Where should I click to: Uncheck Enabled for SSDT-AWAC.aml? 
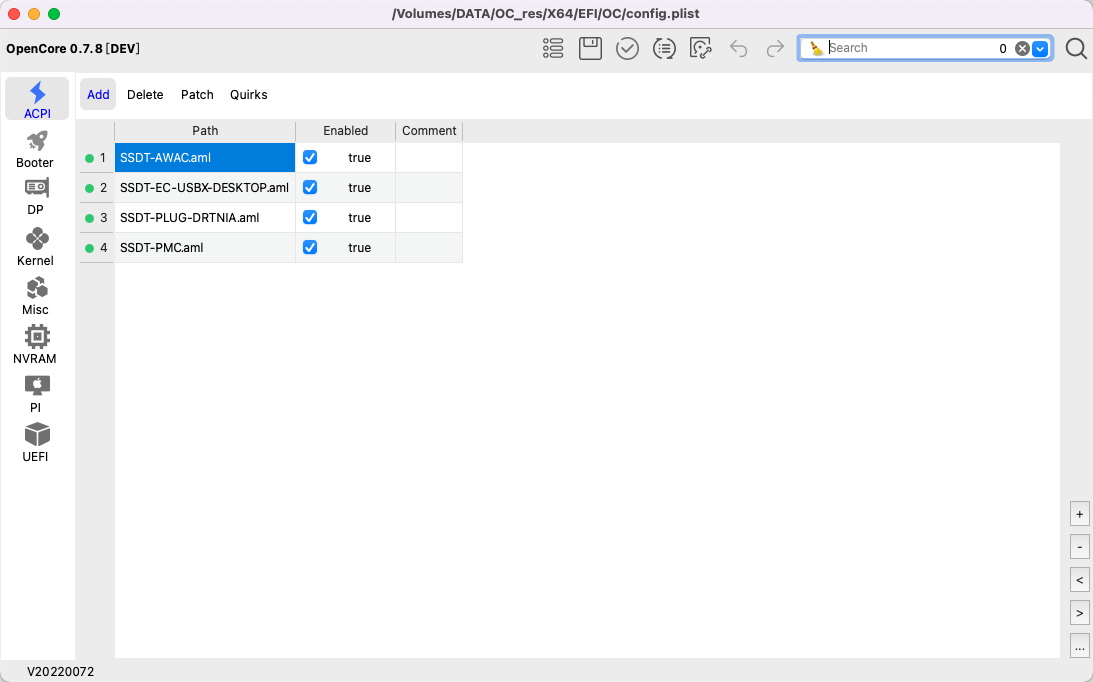[x=310, y=157]
